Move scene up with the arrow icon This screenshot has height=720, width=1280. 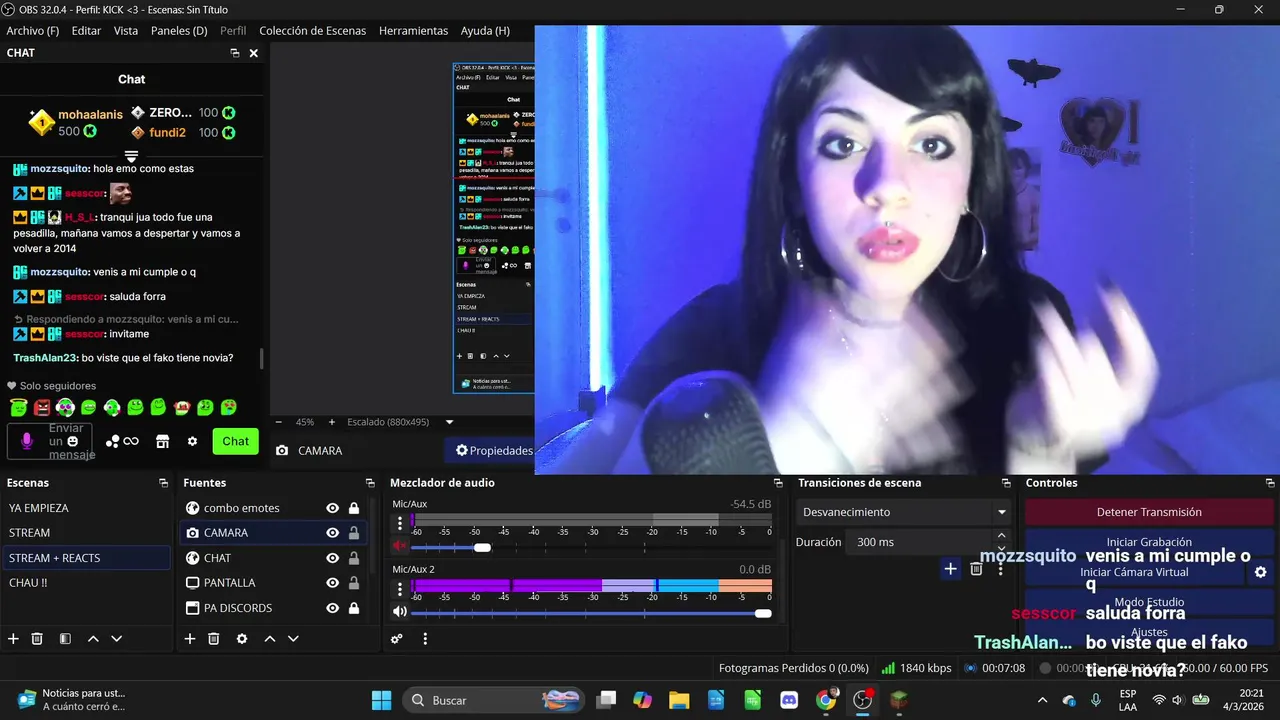pos(93,639)
